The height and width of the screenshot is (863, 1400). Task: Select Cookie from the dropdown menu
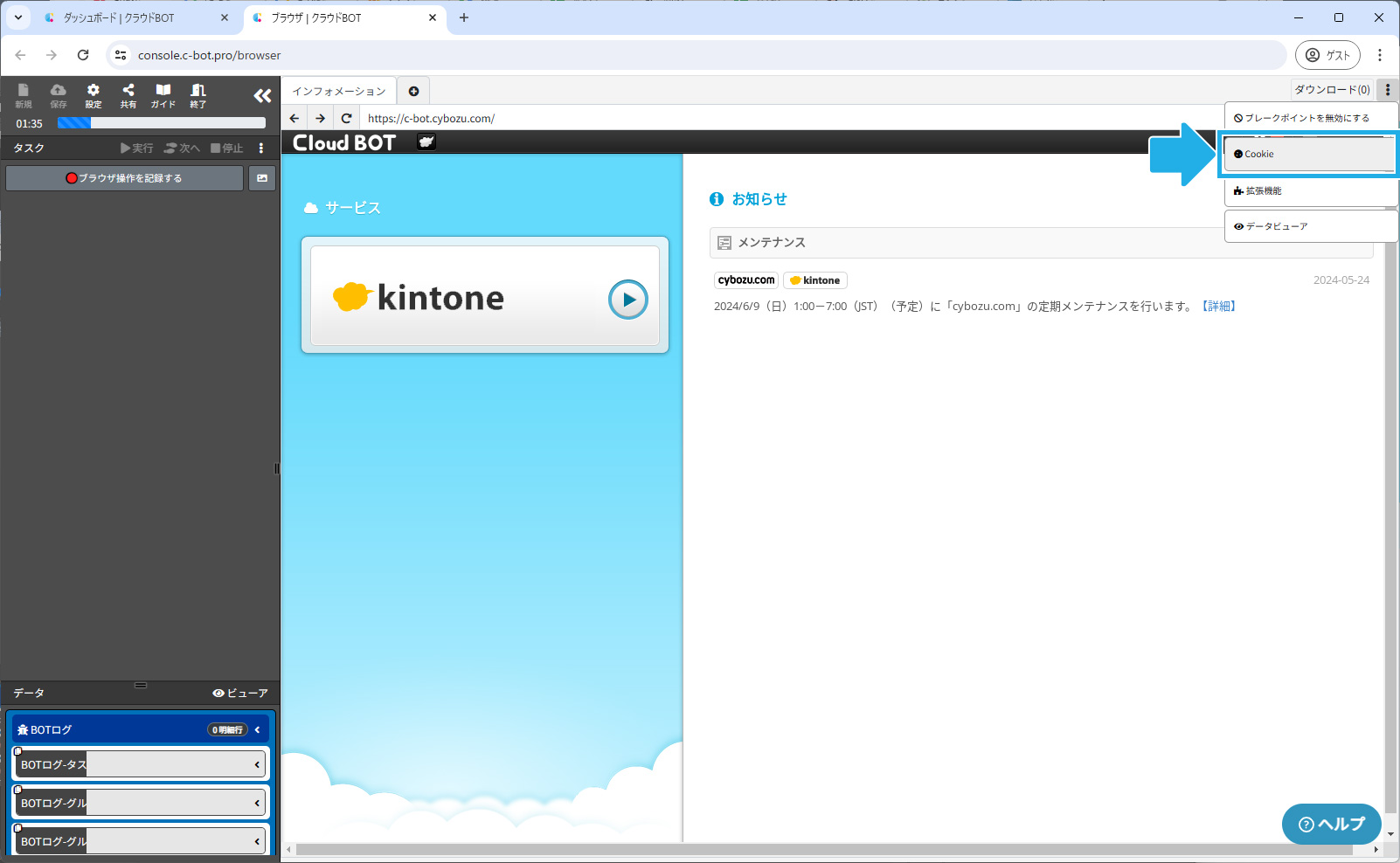click(1309, 154)
